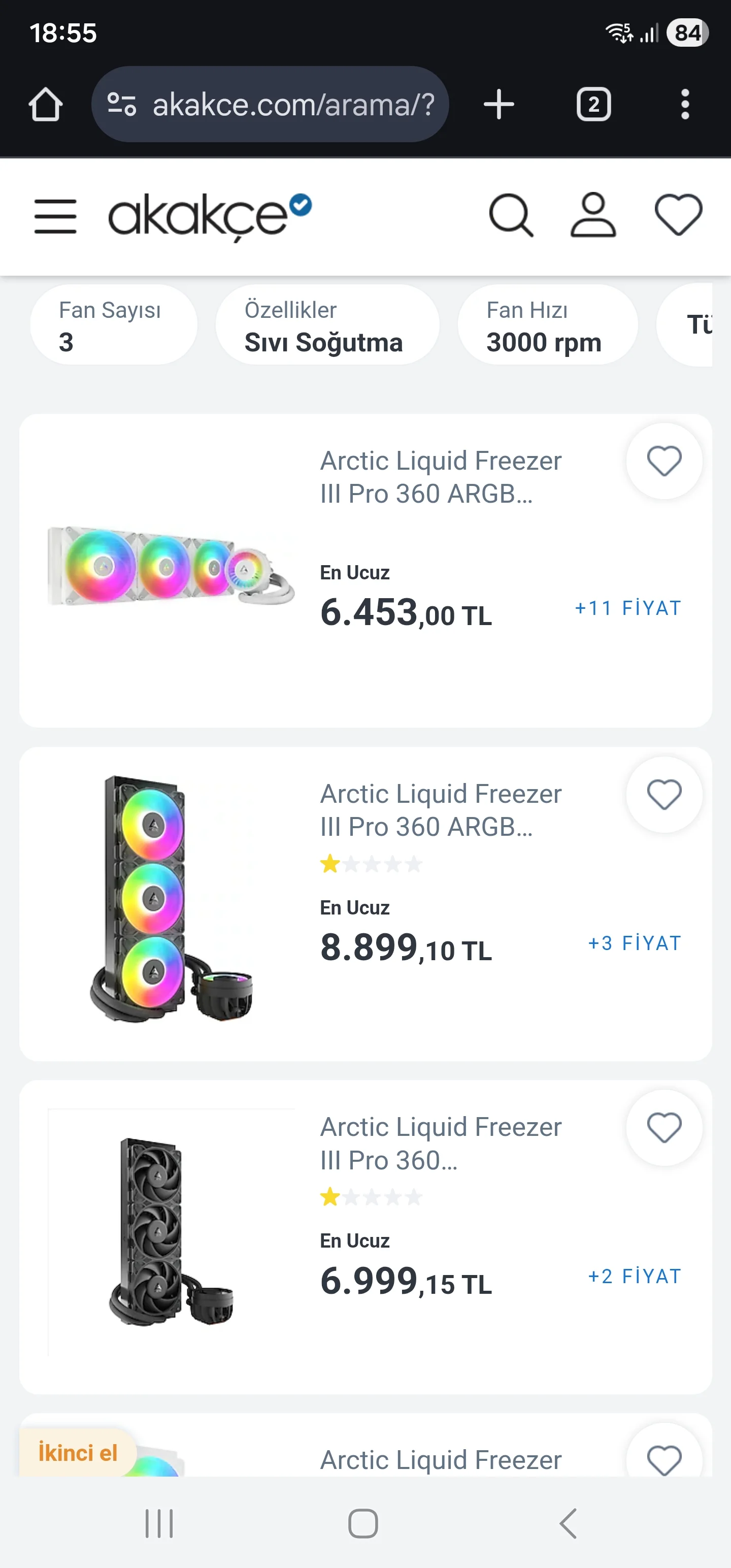View +3 FİYAT price offers

point(634,943)
